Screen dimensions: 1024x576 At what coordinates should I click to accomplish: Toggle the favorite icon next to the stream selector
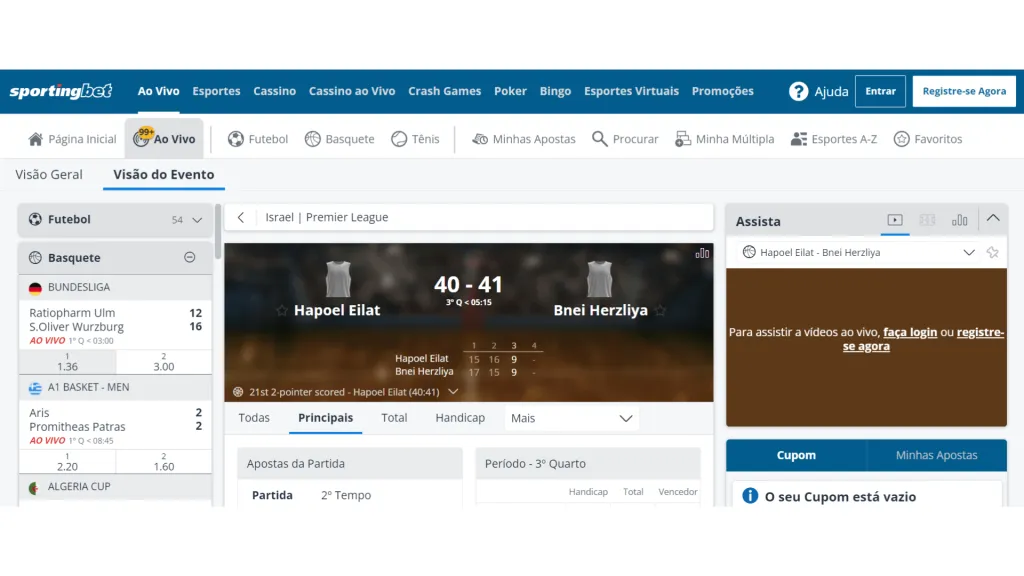(992, 252)
